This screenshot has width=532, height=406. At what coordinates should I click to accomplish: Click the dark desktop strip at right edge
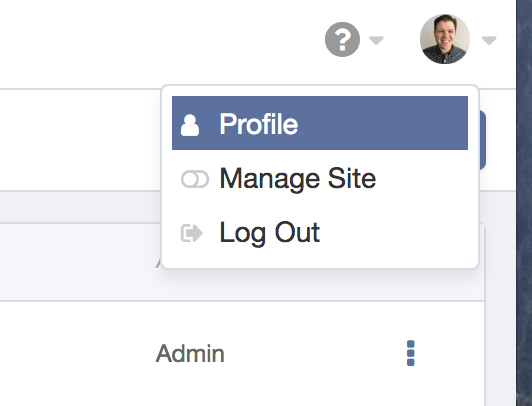click(x=524, y=203)
